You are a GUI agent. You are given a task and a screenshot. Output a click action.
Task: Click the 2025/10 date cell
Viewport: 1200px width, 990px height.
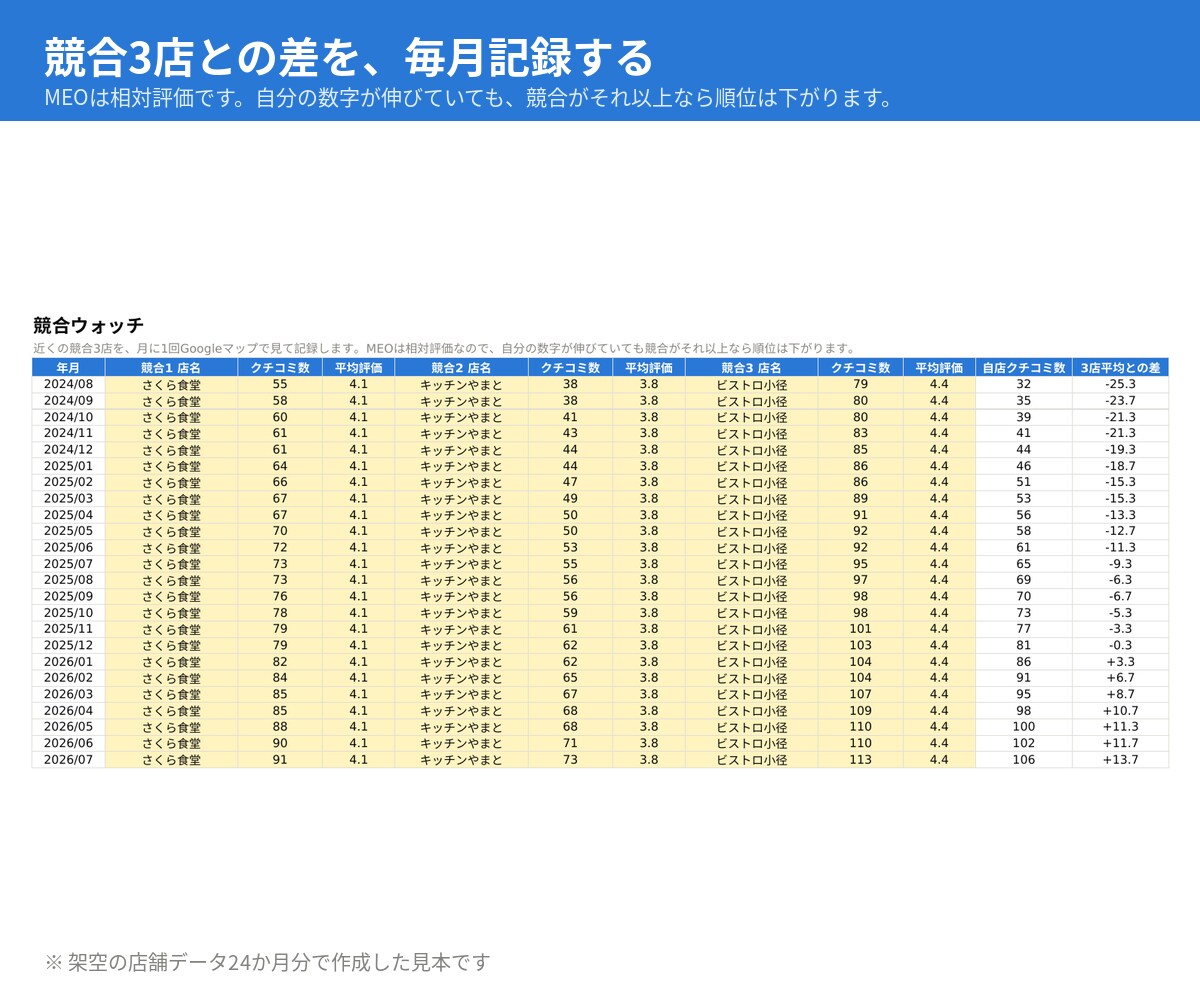coord(68,613)
